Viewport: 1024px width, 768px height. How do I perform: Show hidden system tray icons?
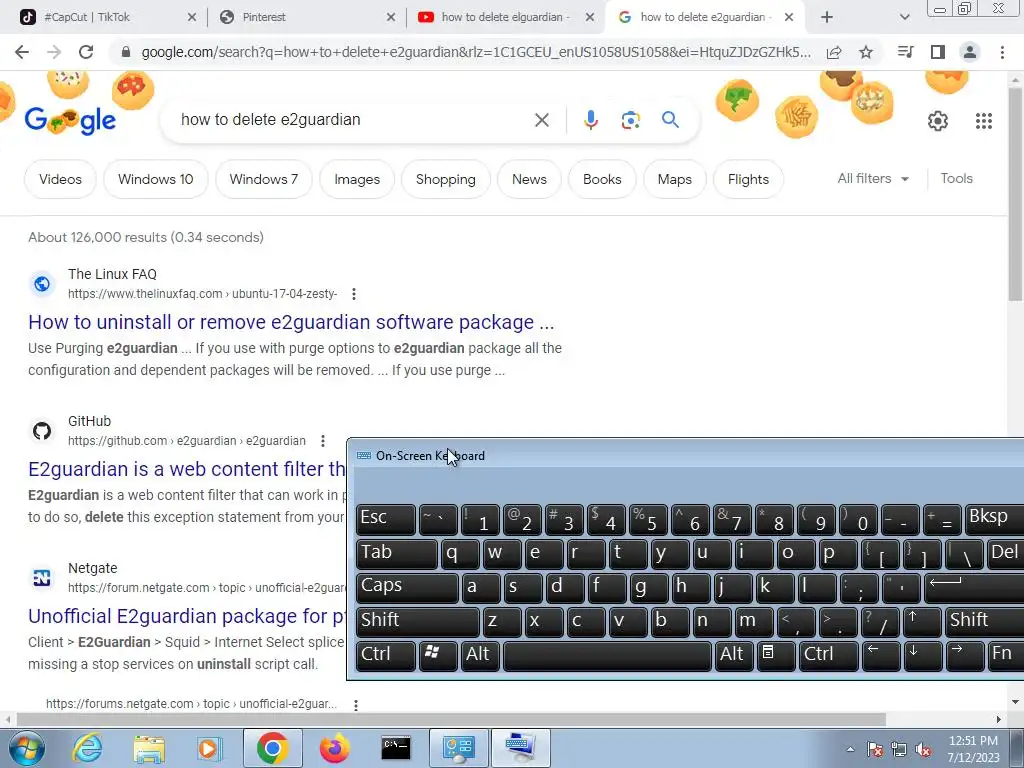pyautogui.click(x=850, y=749)
